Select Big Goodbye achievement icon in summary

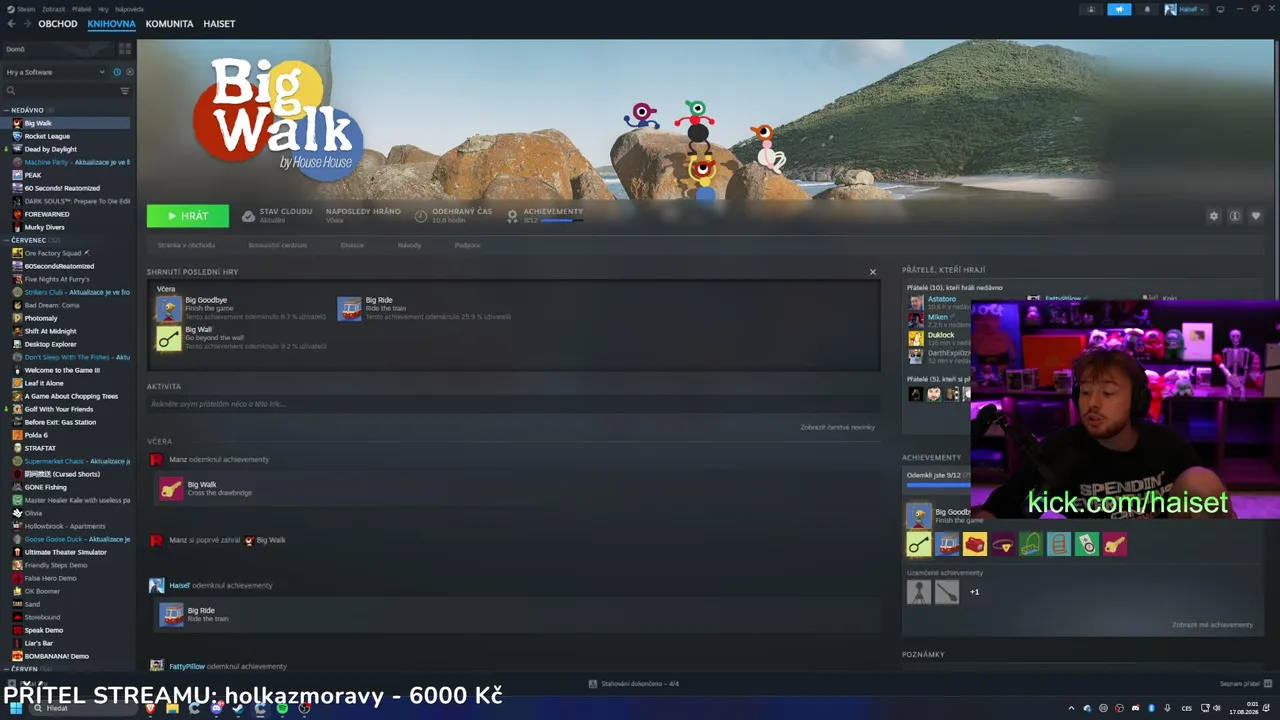click(169, 308)
